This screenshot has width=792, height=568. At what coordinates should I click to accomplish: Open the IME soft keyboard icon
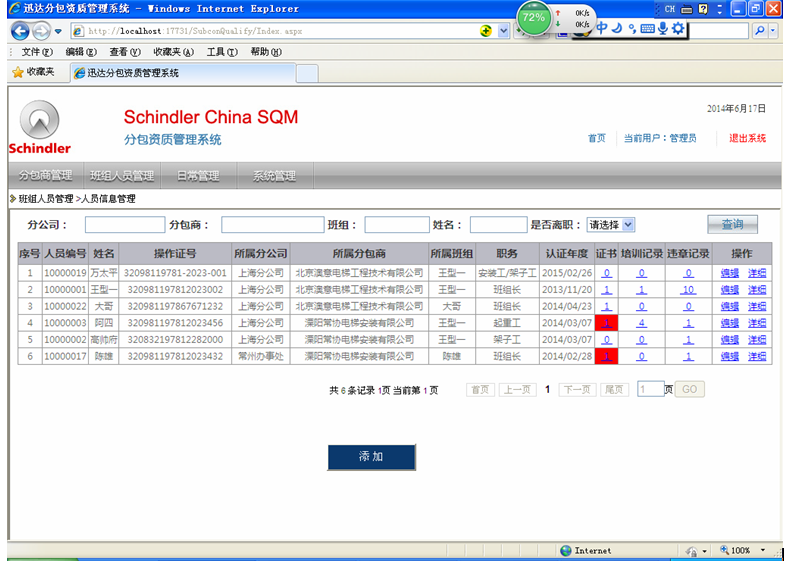[x=647, y=28]
